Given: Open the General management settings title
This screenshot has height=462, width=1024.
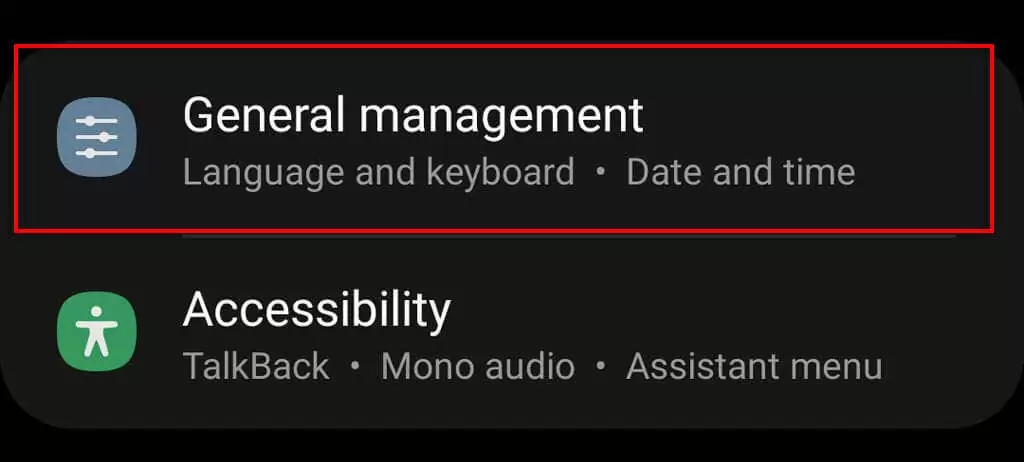Looking at the screenshot, I should pos(413,116).
